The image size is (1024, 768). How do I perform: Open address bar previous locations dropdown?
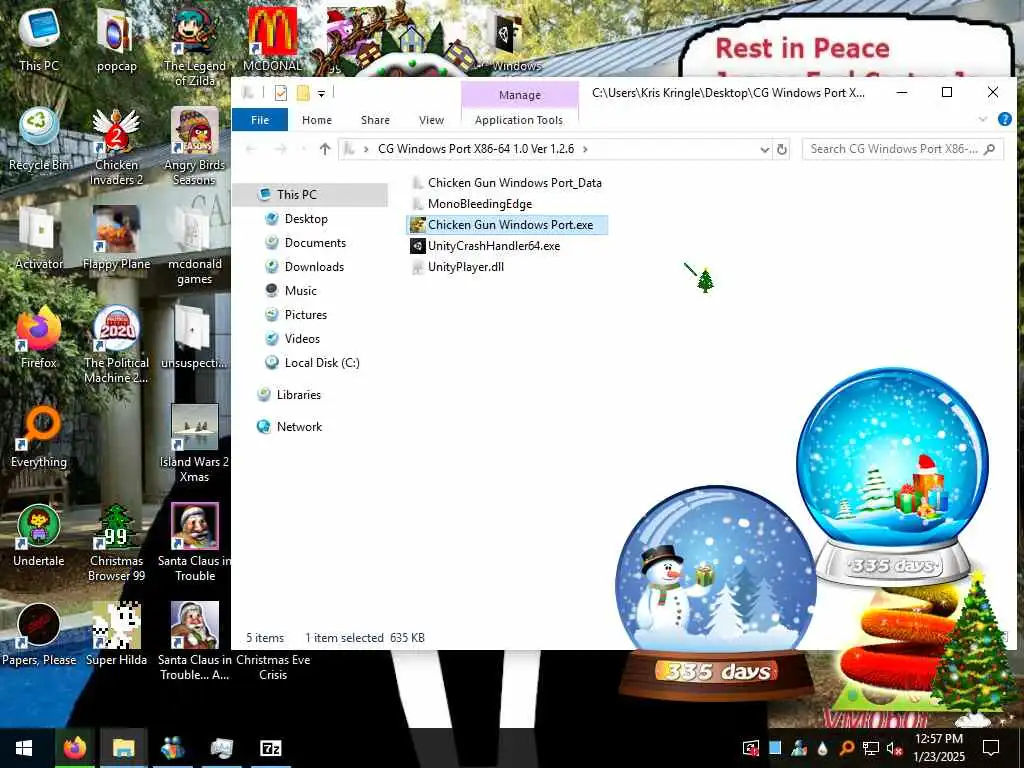click(764, 150)
